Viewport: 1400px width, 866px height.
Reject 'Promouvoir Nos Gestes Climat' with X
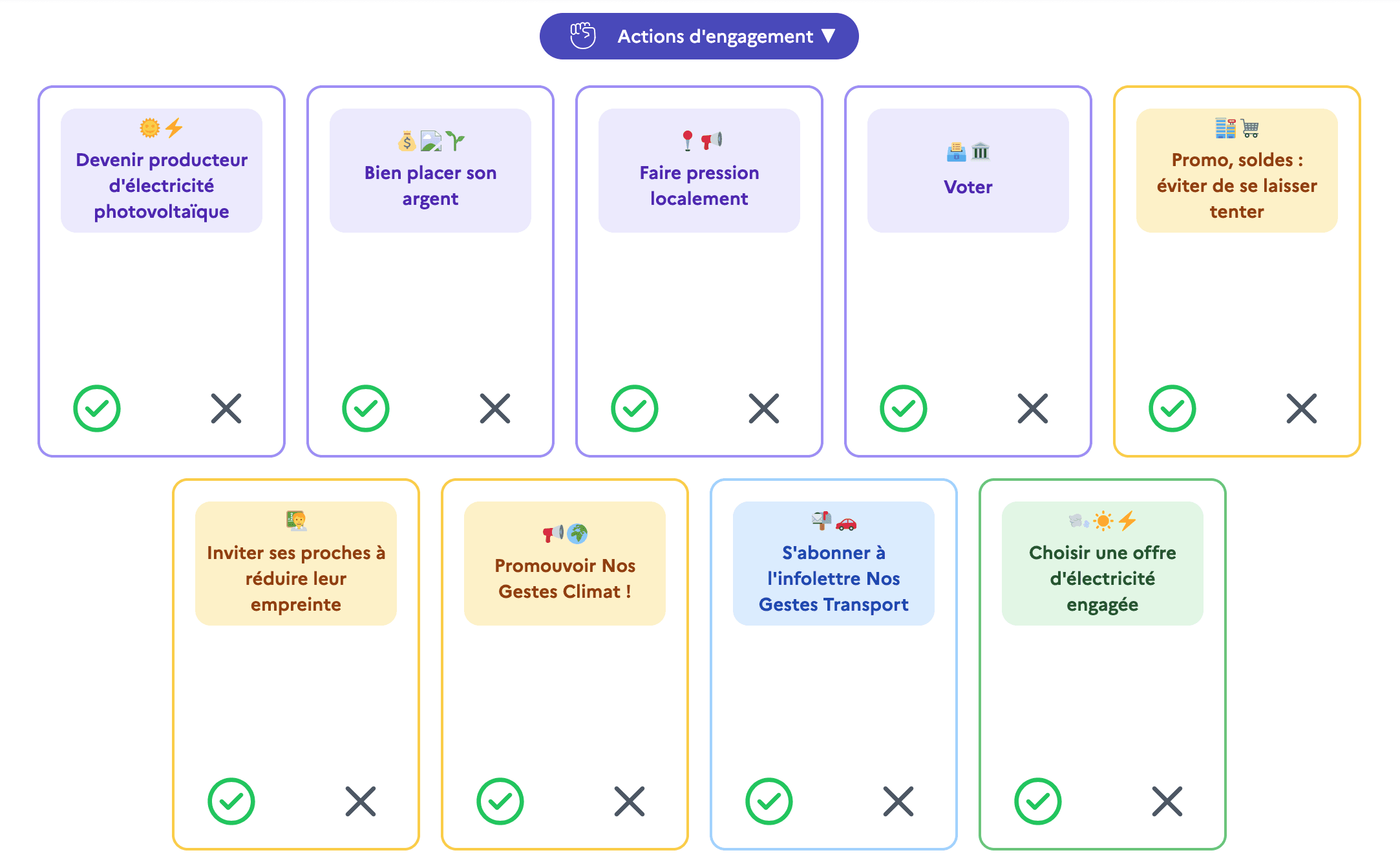pyautogui.click(x=630, y=801)
